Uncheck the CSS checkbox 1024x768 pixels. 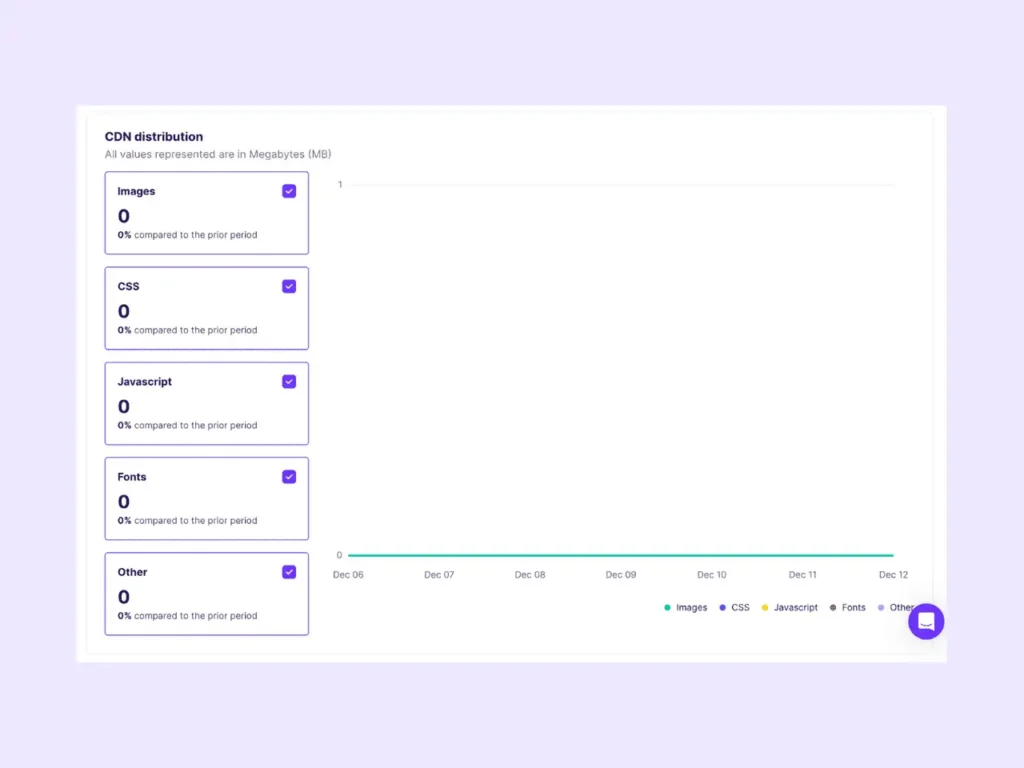click(289, 286)
